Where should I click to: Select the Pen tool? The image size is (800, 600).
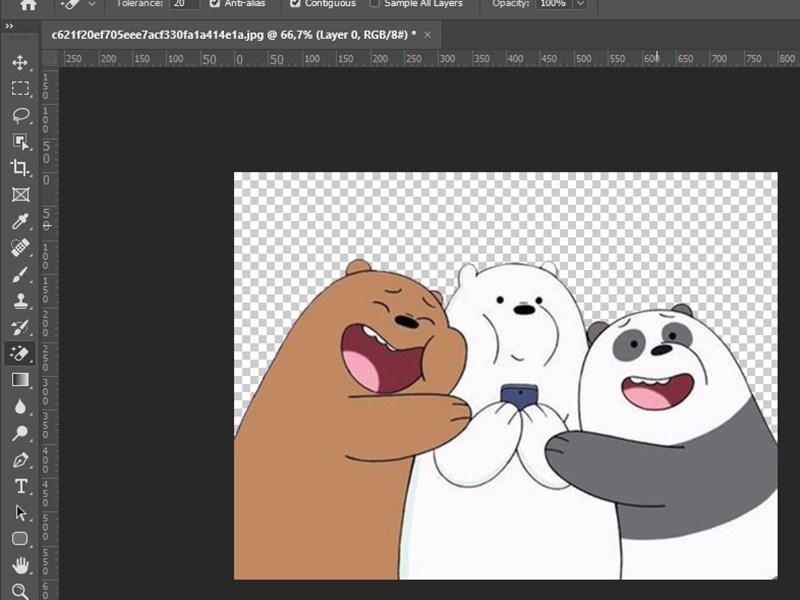point(20,460)
